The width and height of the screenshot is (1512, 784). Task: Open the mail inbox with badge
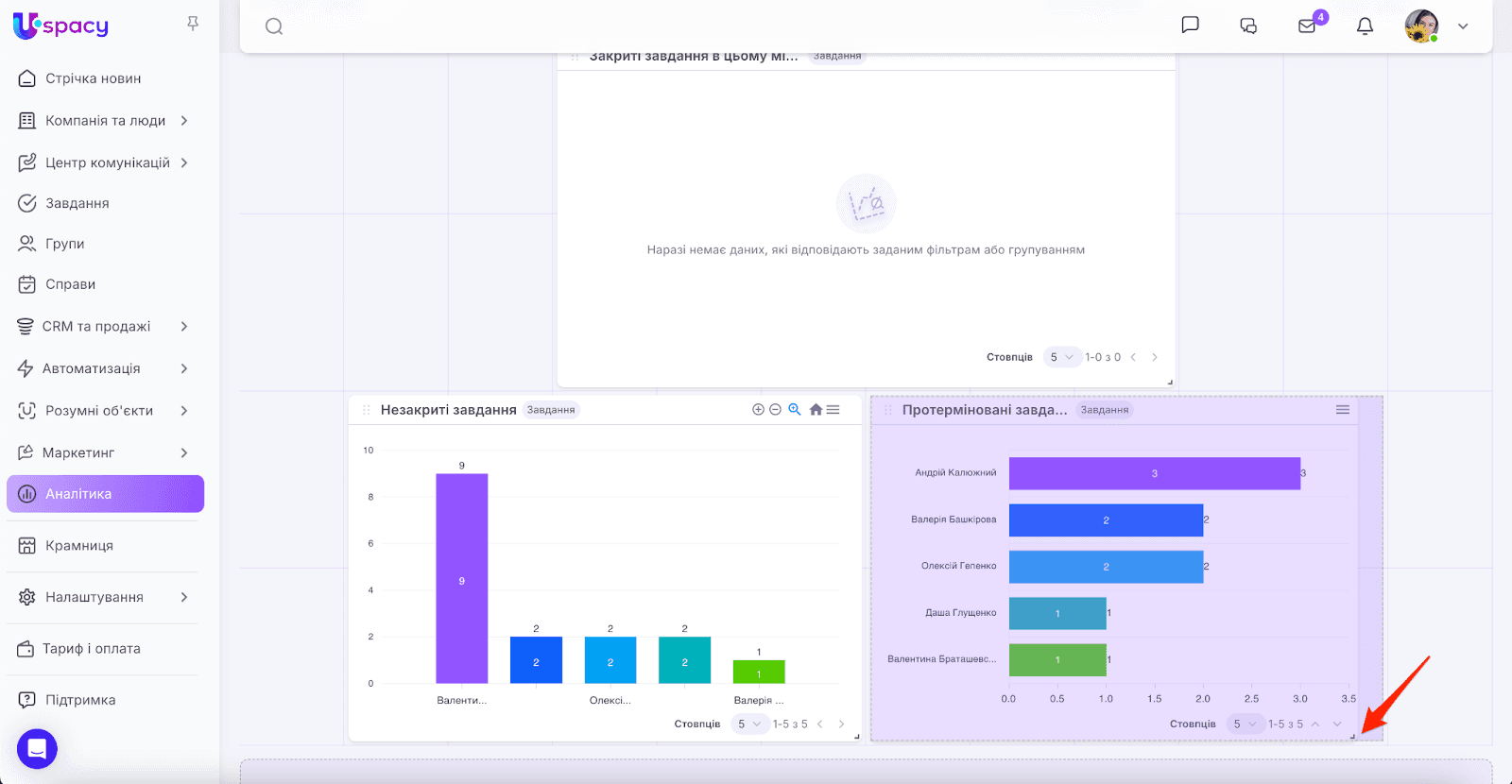pyautogui.click(x=1307, y=26)
